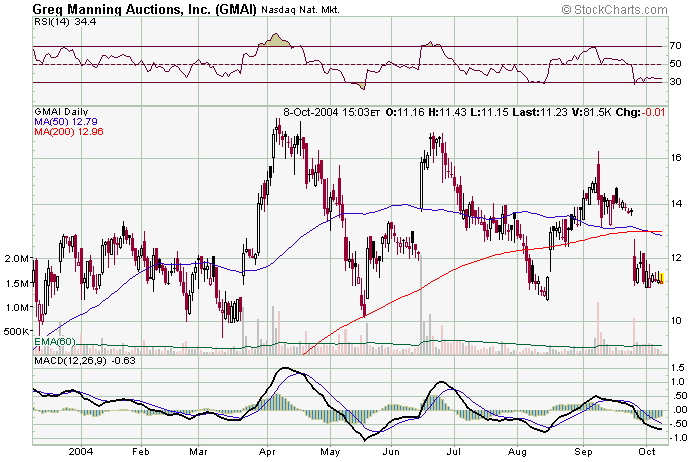
Task: Click the high price 'H:11.43'
Action: (448, 112)
